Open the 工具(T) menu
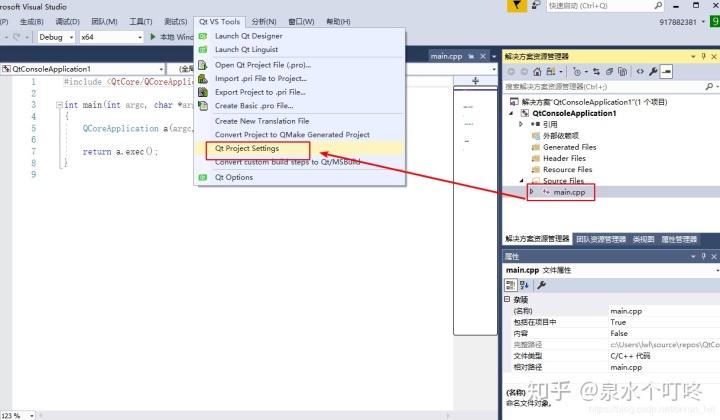720x420 pixels. 141,22
